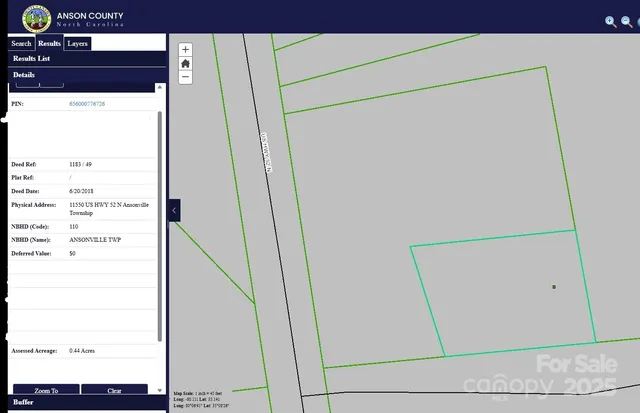
Task: Open the Layers tab
Action: [x=77, y=44]
